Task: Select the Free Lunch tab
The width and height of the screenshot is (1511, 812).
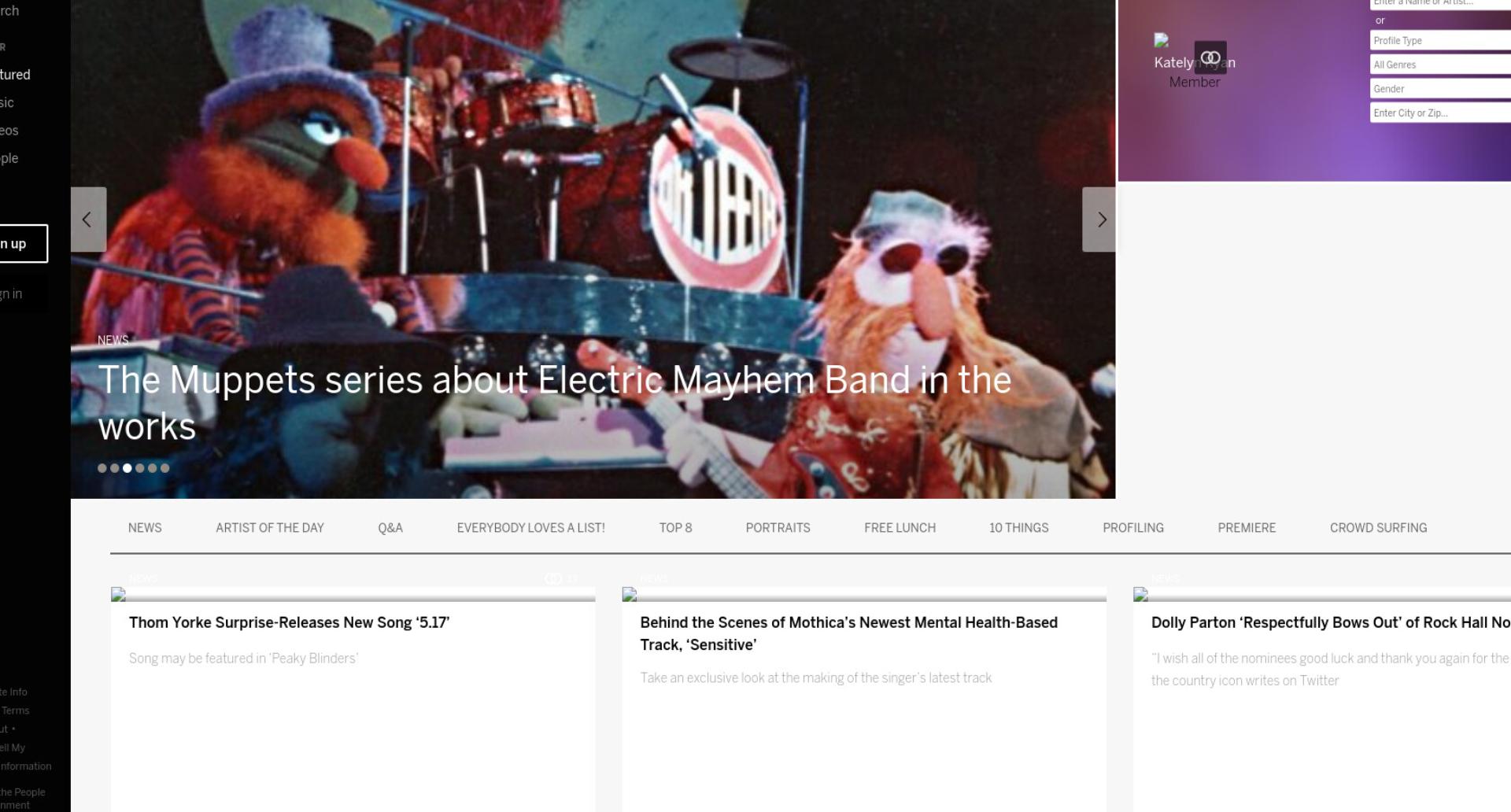Action: coord(900,528)
